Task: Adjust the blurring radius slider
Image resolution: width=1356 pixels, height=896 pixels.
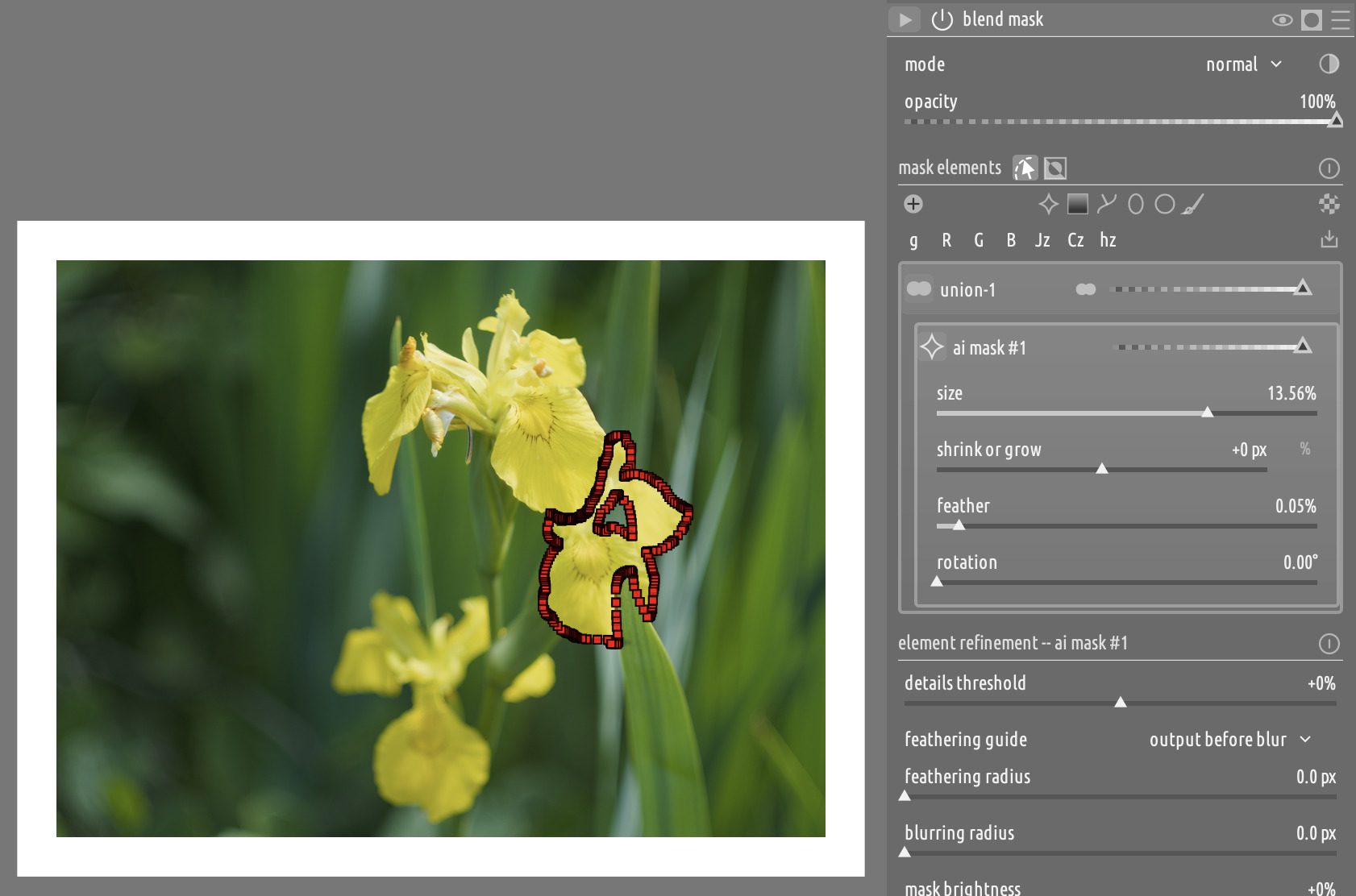Action: (1121, 852)
